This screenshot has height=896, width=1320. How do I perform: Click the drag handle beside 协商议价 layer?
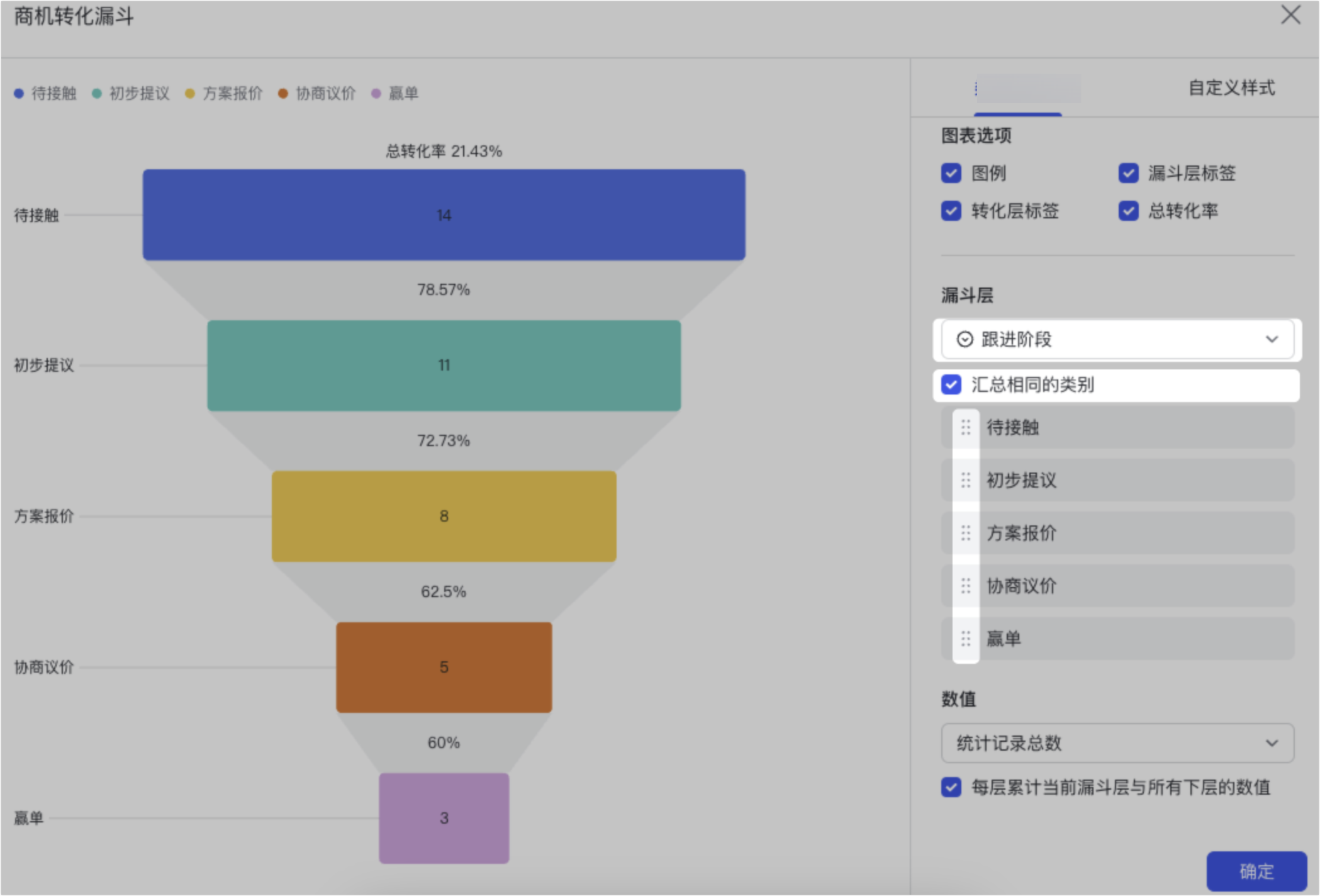[x=965, y=586]
